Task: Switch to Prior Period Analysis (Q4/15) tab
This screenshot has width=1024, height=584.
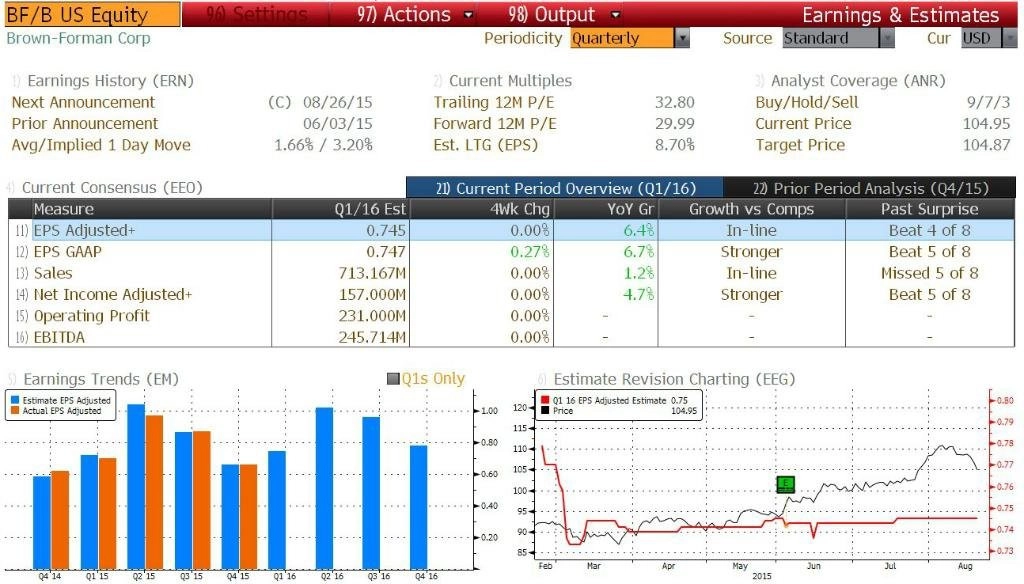Action: pyautogui.click(x=870, y=188)
